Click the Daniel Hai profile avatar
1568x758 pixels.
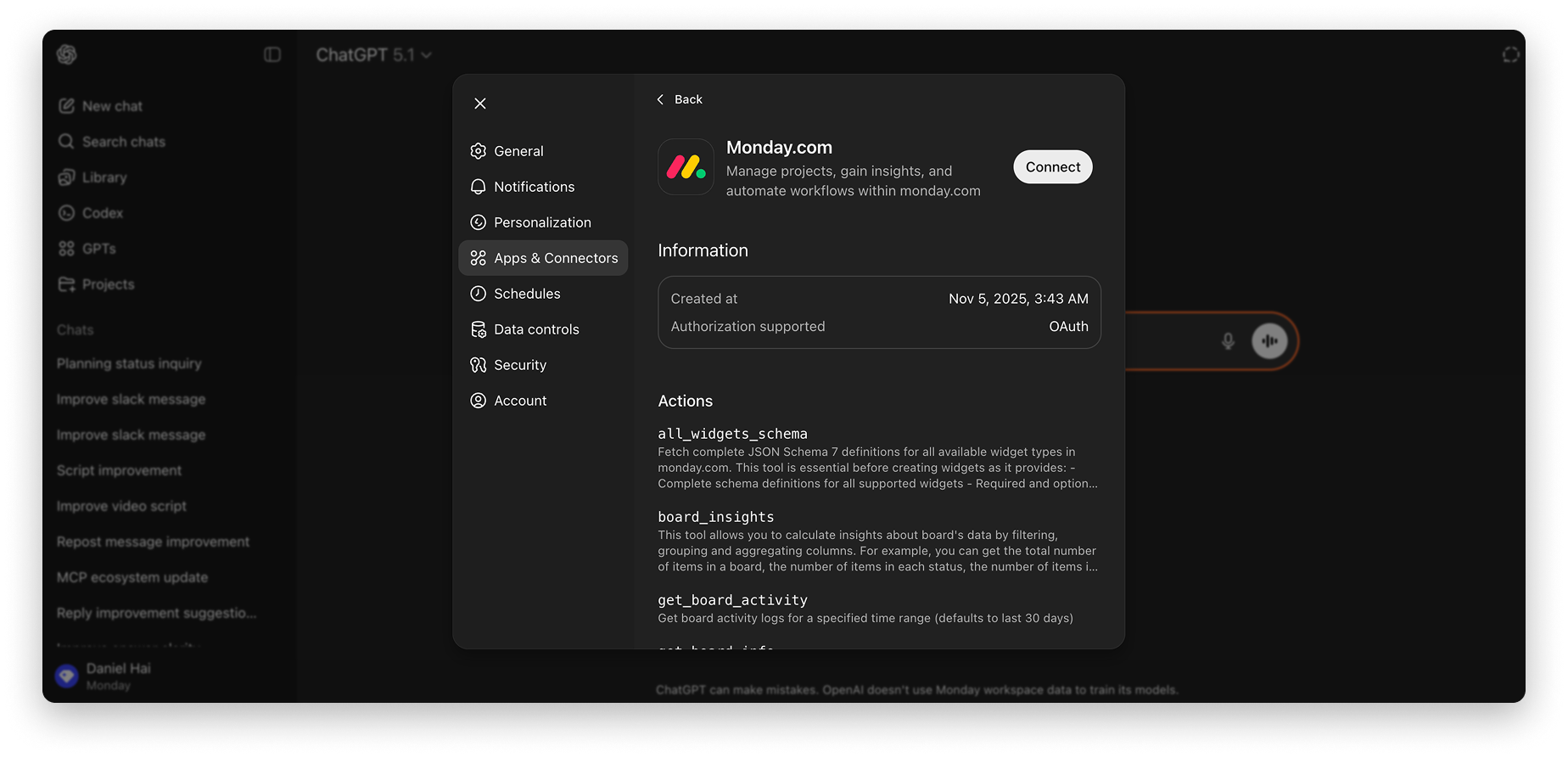tap(67, 676)
